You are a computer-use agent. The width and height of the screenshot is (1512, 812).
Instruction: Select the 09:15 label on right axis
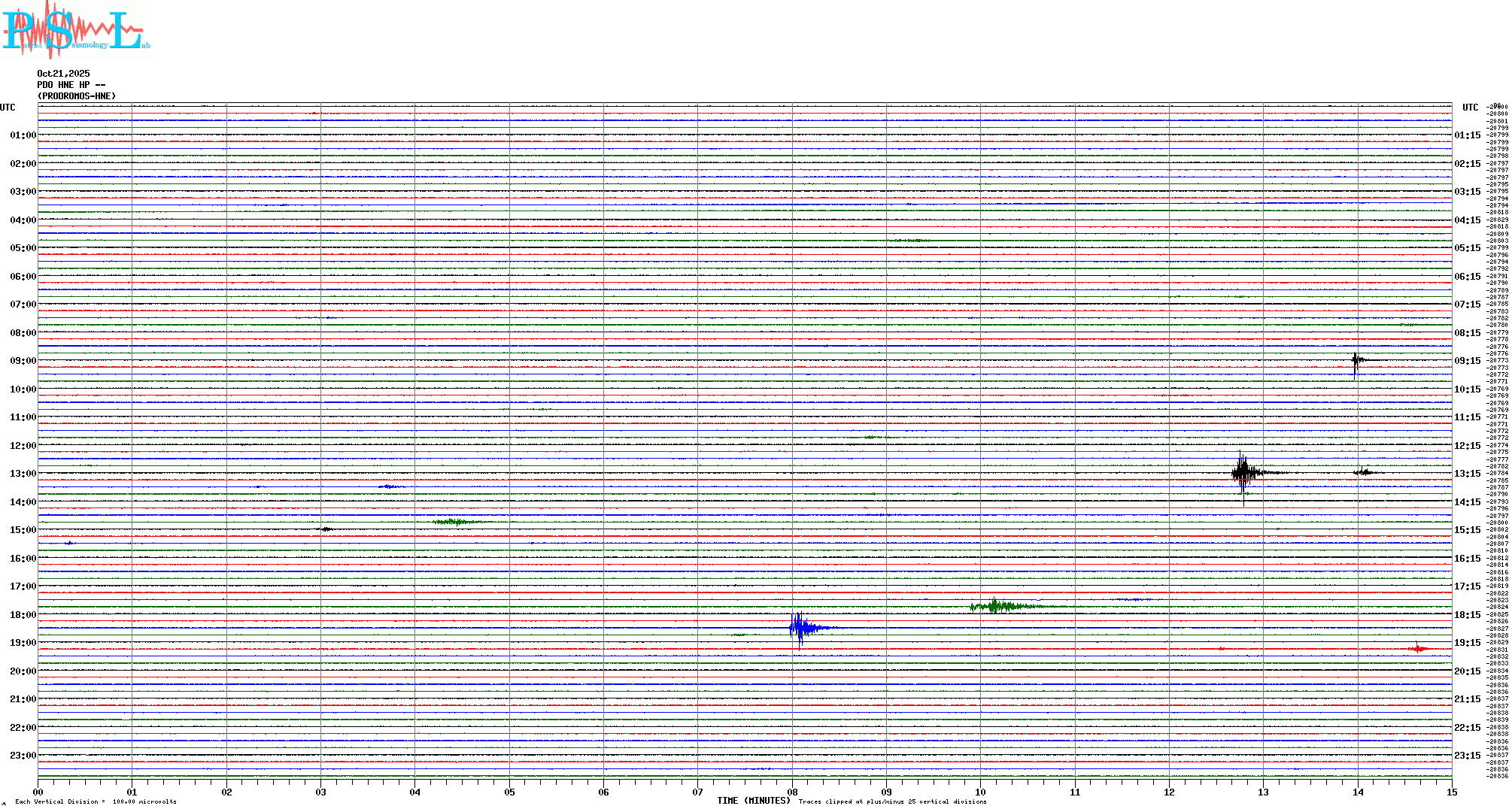(x=1467, y=361)
